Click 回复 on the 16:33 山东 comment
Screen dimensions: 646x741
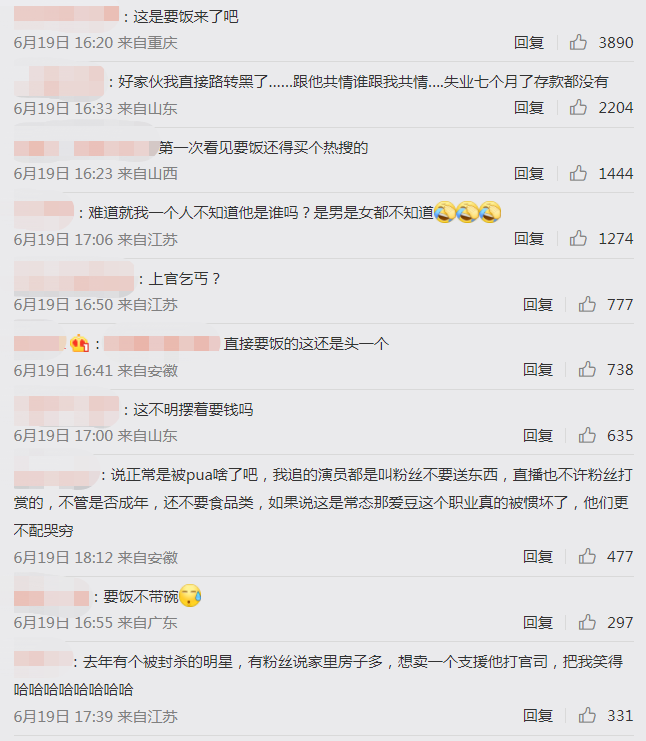529,108
